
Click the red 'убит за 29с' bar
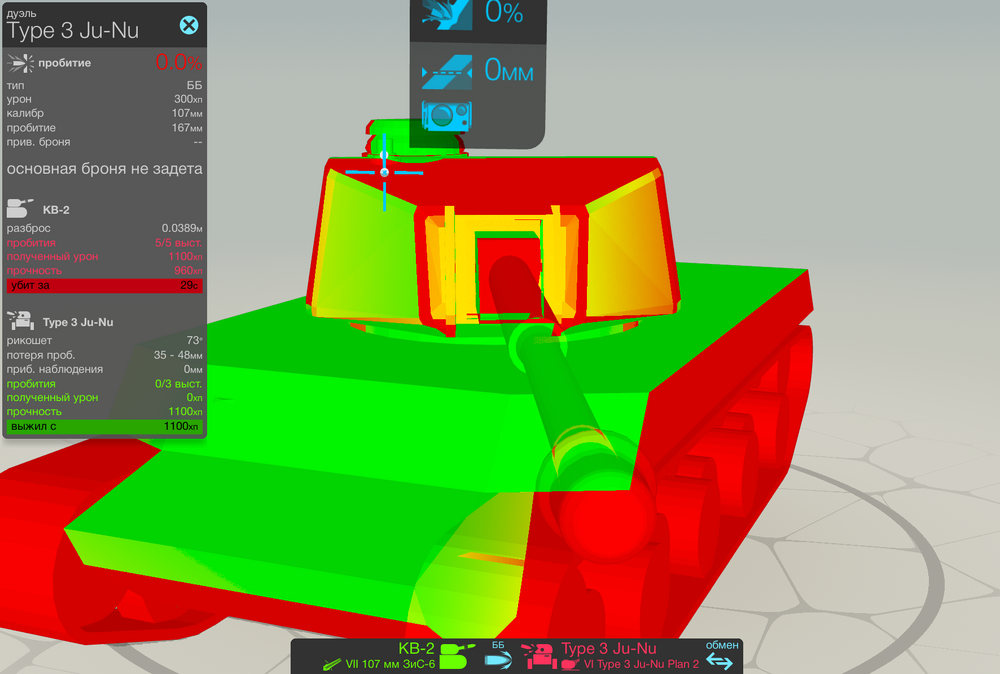105,285
